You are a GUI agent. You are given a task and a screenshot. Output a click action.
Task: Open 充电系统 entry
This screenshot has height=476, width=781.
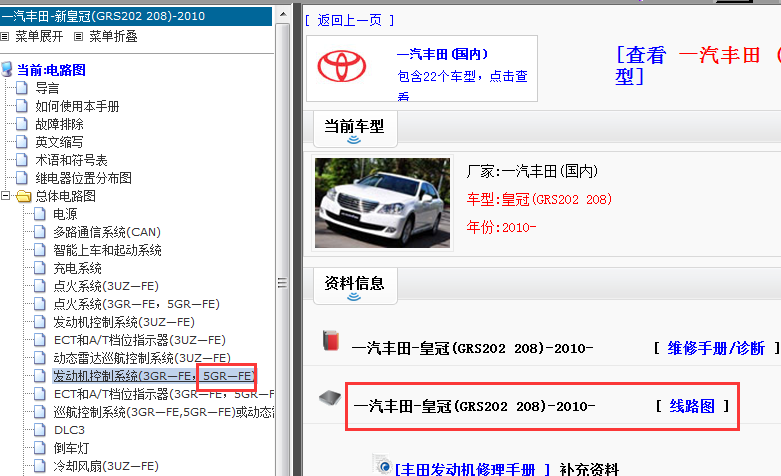point(77,268)
